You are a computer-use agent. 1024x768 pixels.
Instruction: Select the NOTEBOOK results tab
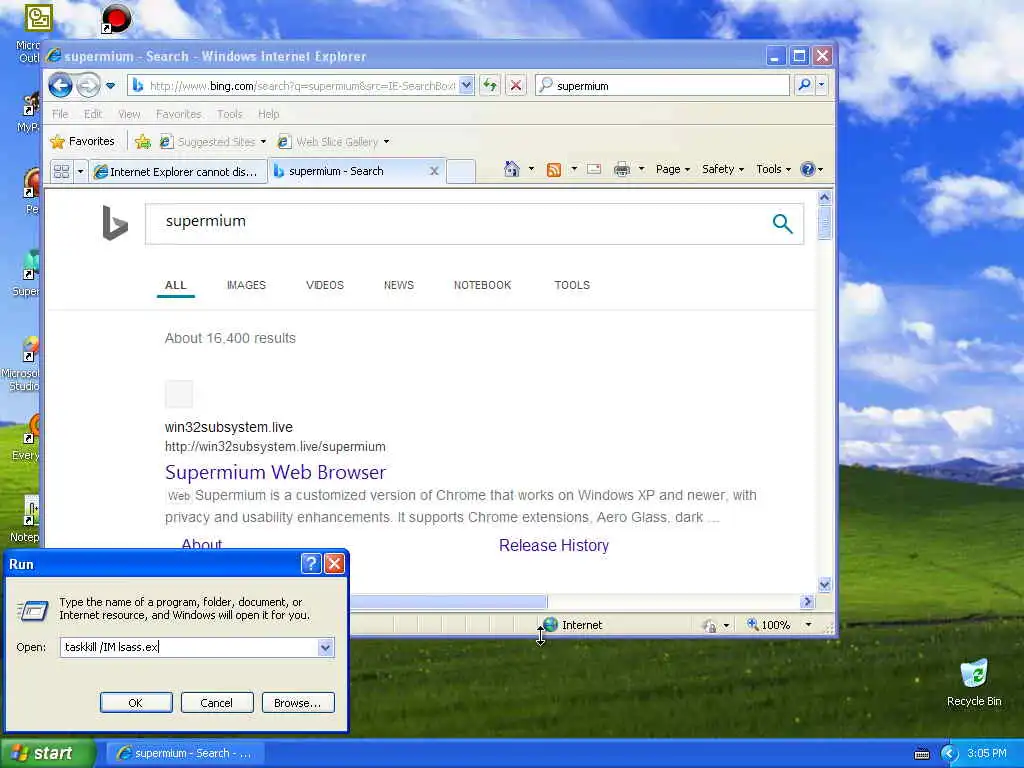tap(483, 285)
